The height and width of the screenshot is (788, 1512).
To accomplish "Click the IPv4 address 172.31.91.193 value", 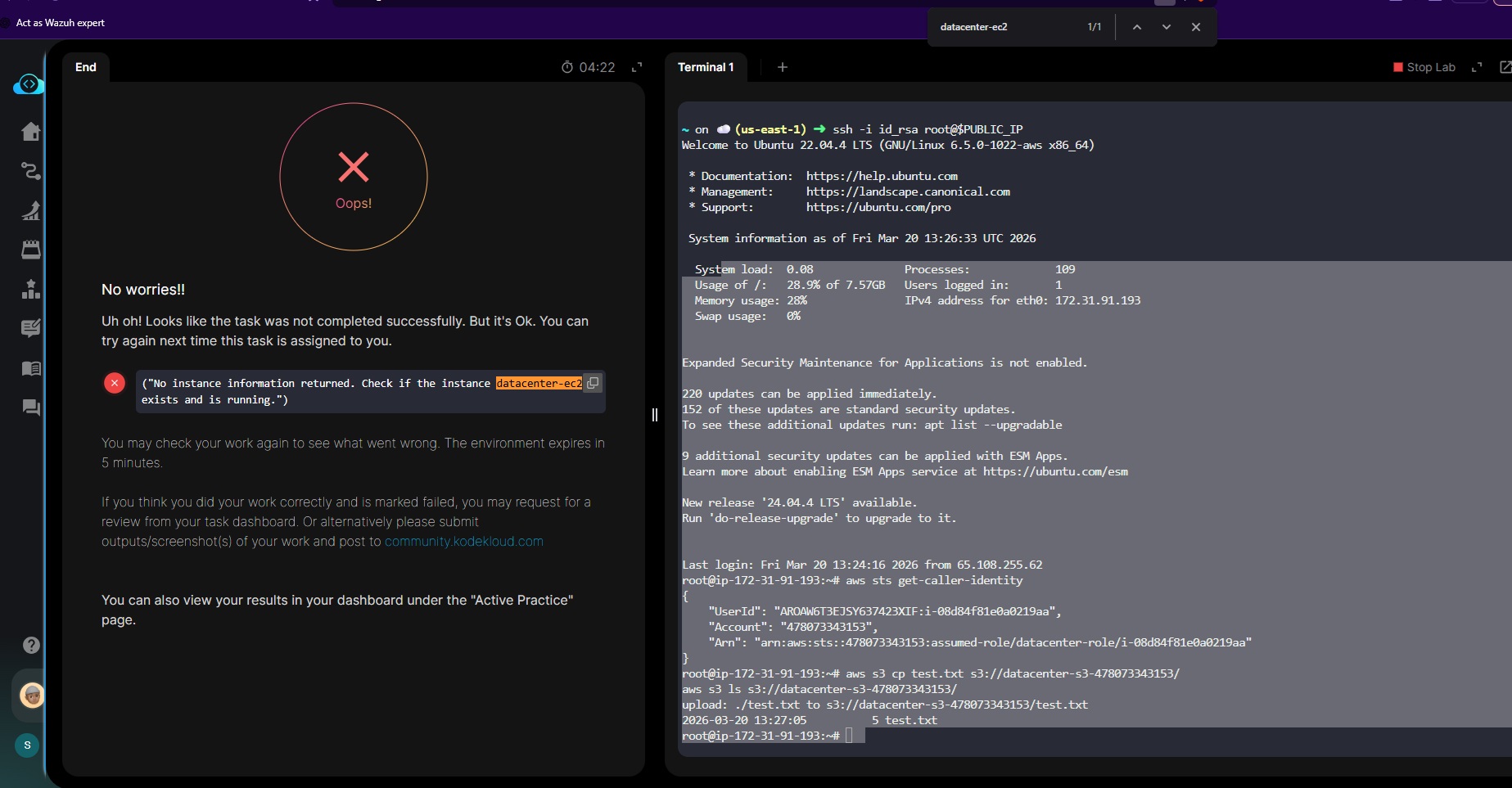I will click(1098, 300).
